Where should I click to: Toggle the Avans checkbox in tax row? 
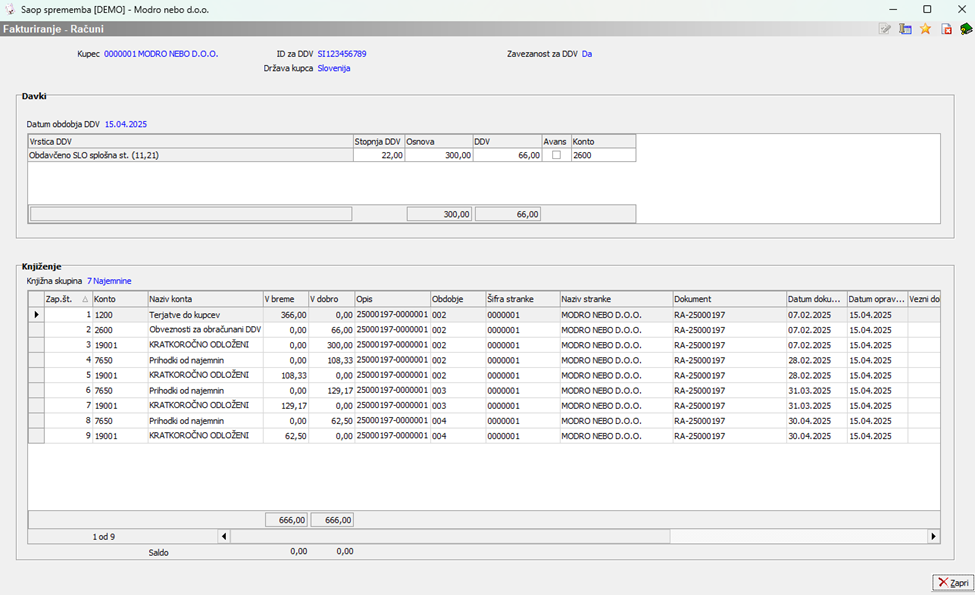pyautogui.click(x=556, y=155)
